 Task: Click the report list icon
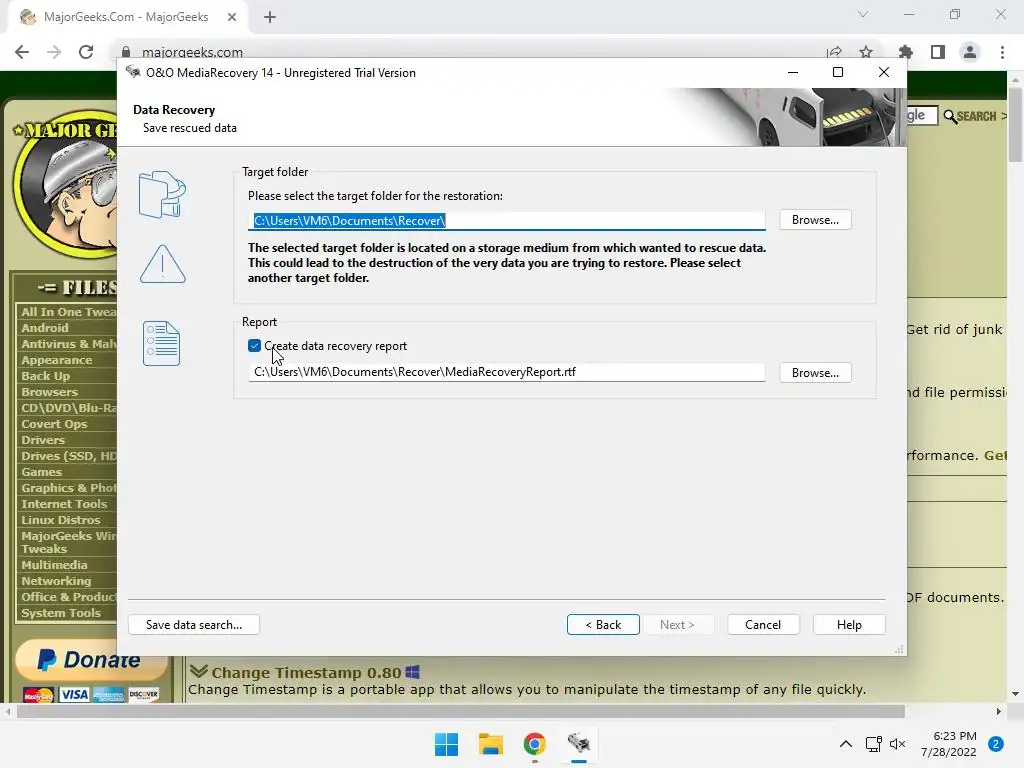[x=161, y=344]
